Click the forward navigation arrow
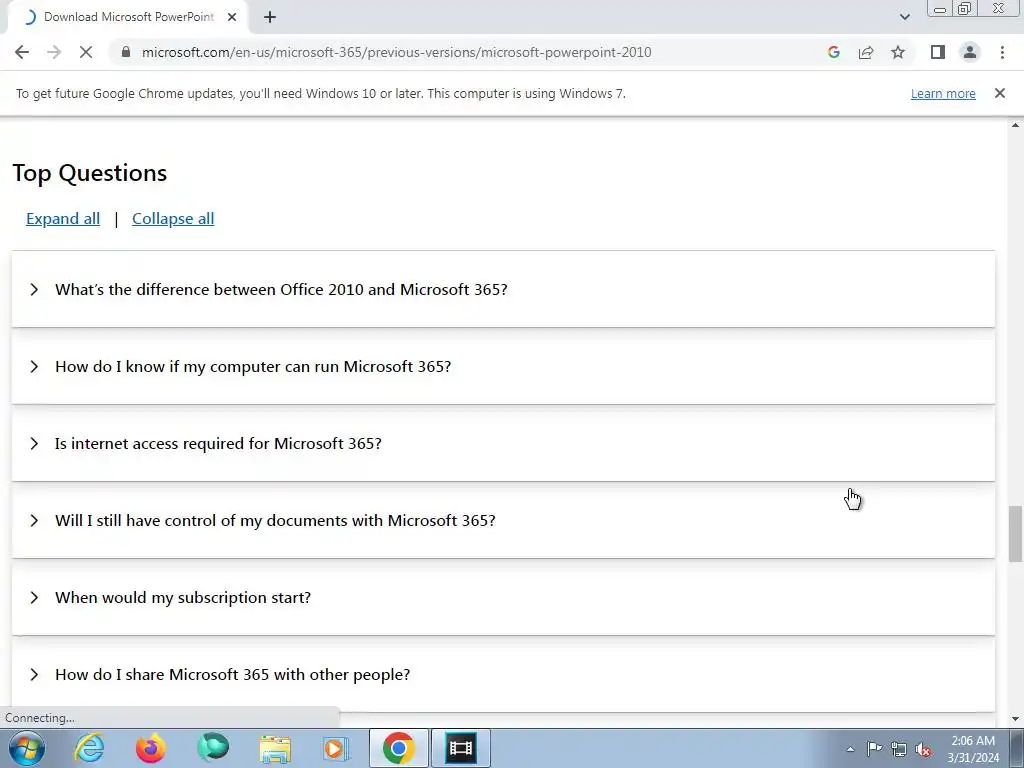Image resolution: width=1024 pixels, height=768 pixels. (x=54, y=52)
